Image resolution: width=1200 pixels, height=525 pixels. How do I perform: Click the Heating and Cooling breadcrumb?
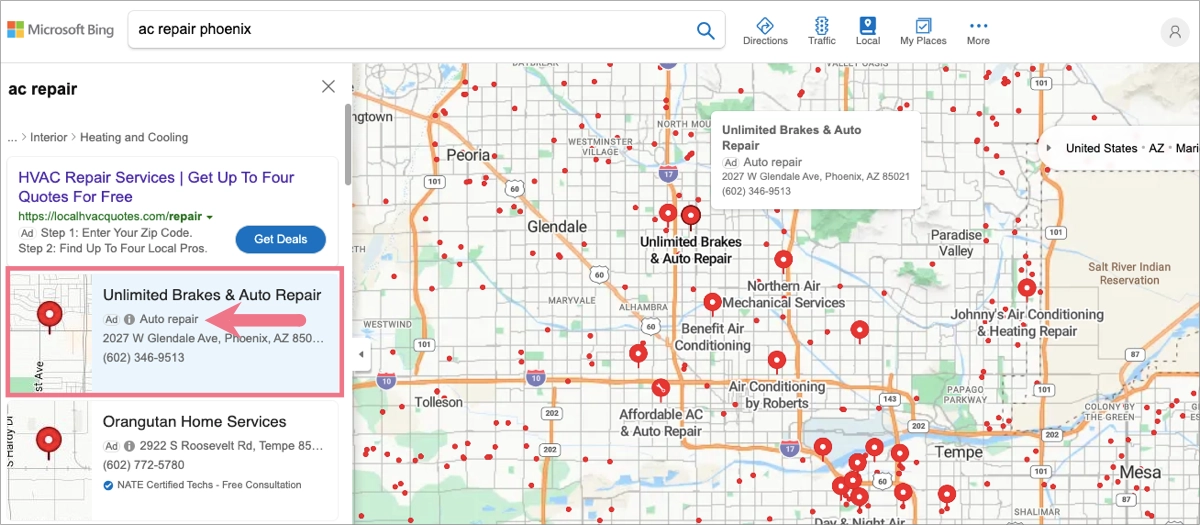(x=134, y=137)
